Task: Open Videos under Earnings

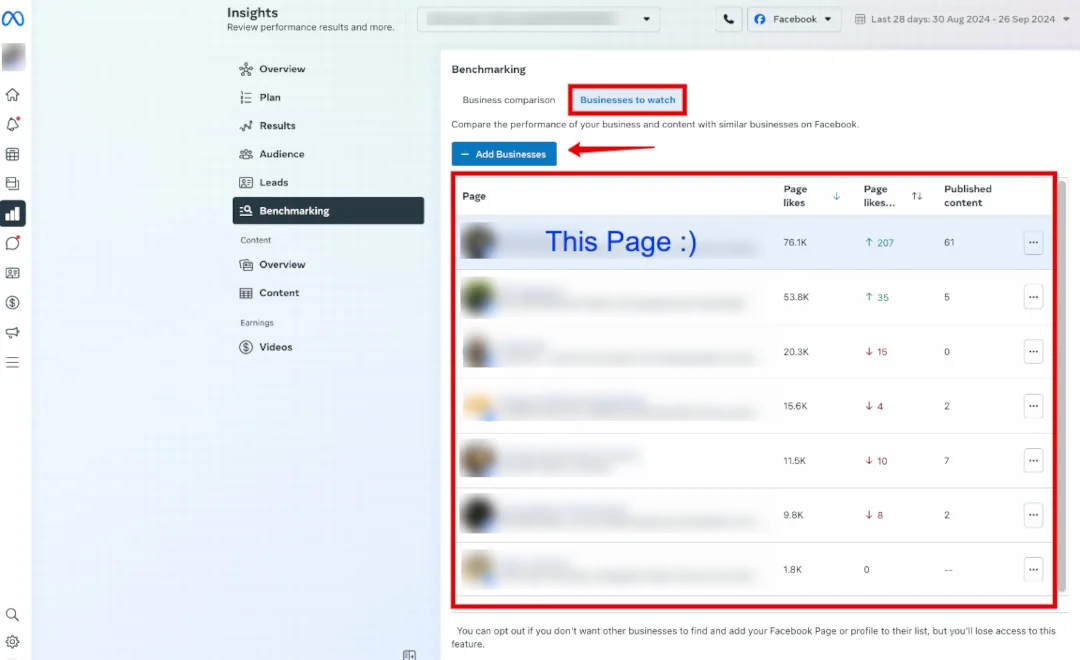Action: point(329,347)
